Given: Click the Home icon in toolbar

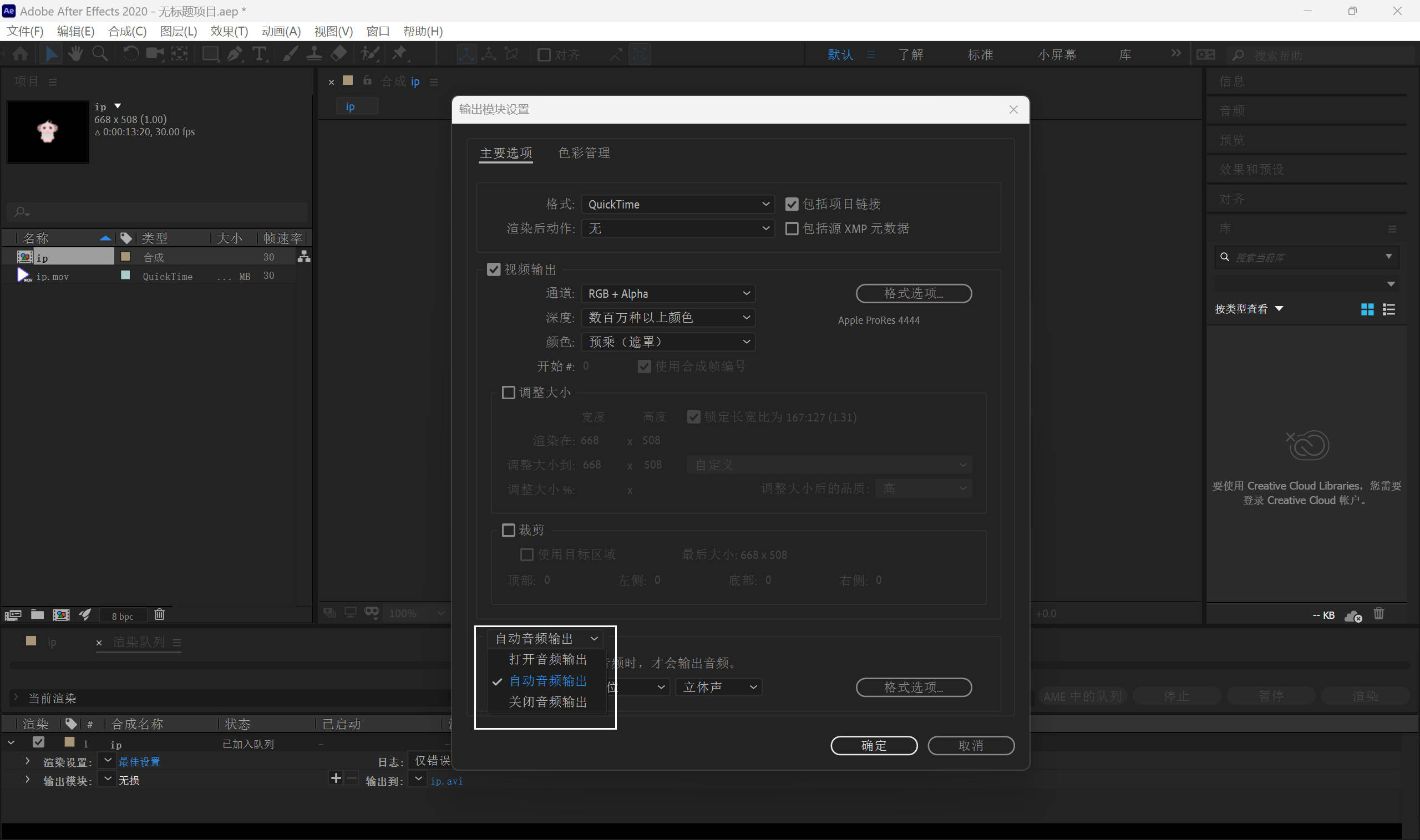Looking at the screenshot, I should [21, 54].
